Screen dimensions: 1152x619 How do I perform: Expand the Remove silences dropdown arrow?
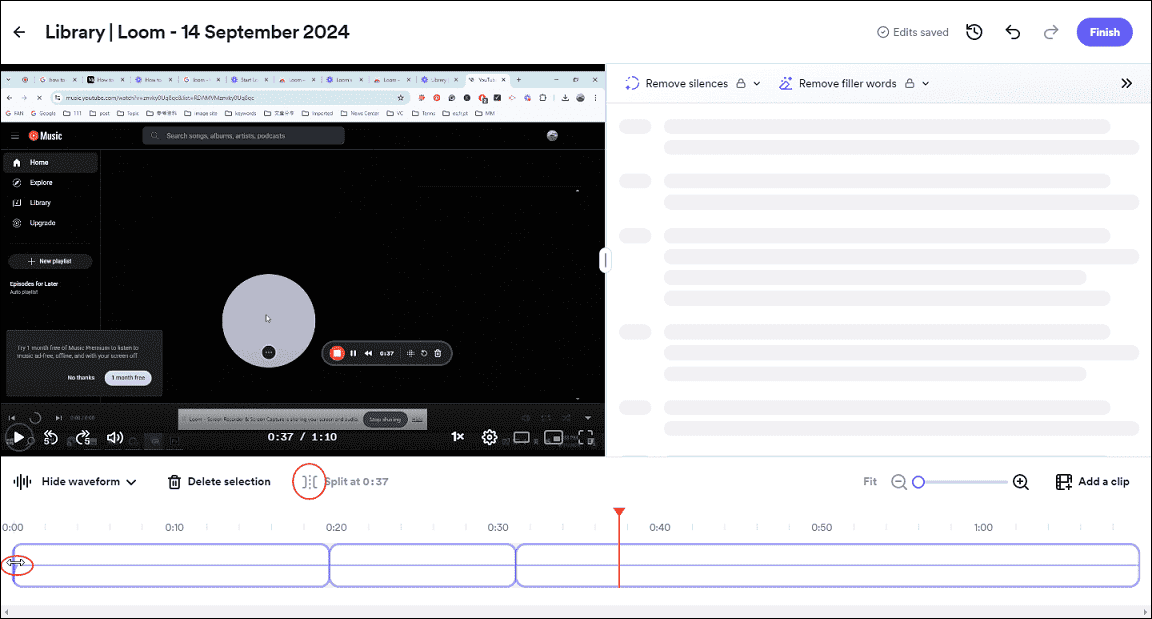click(757, 84)
